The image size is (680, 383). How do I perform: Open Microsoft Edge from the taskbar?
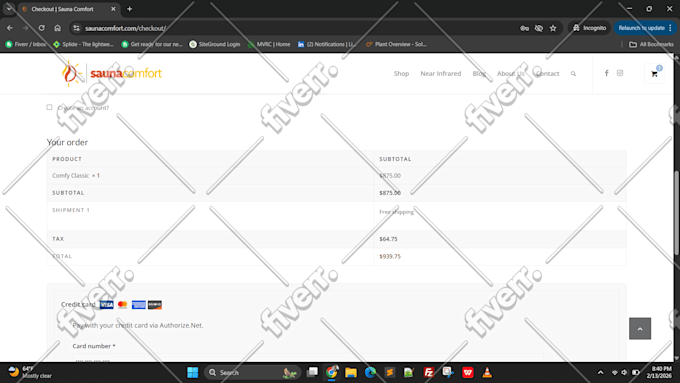(370, 373)
